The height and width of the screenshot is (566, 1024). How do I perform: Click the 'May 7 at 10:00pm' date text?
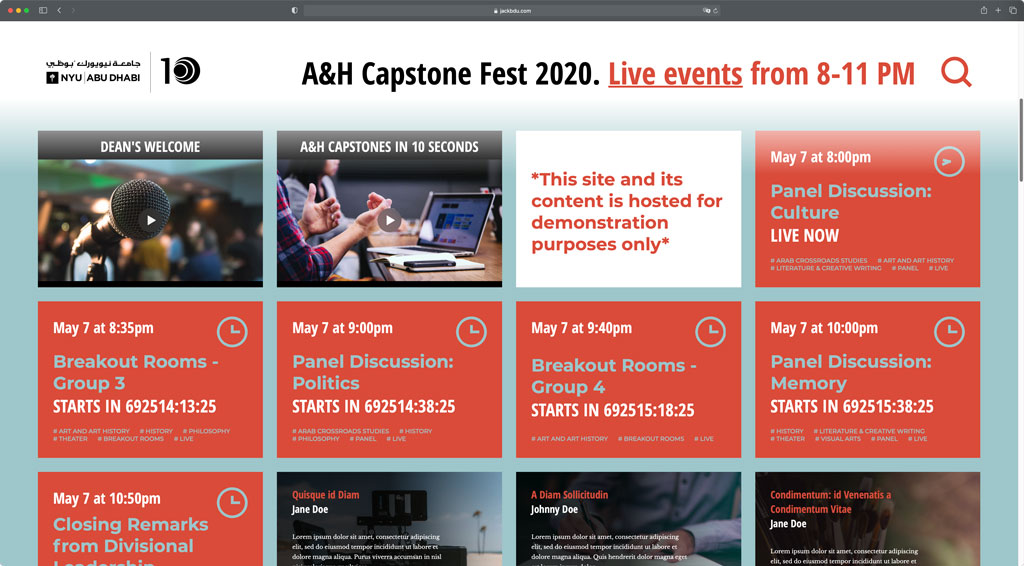(824, 328)
